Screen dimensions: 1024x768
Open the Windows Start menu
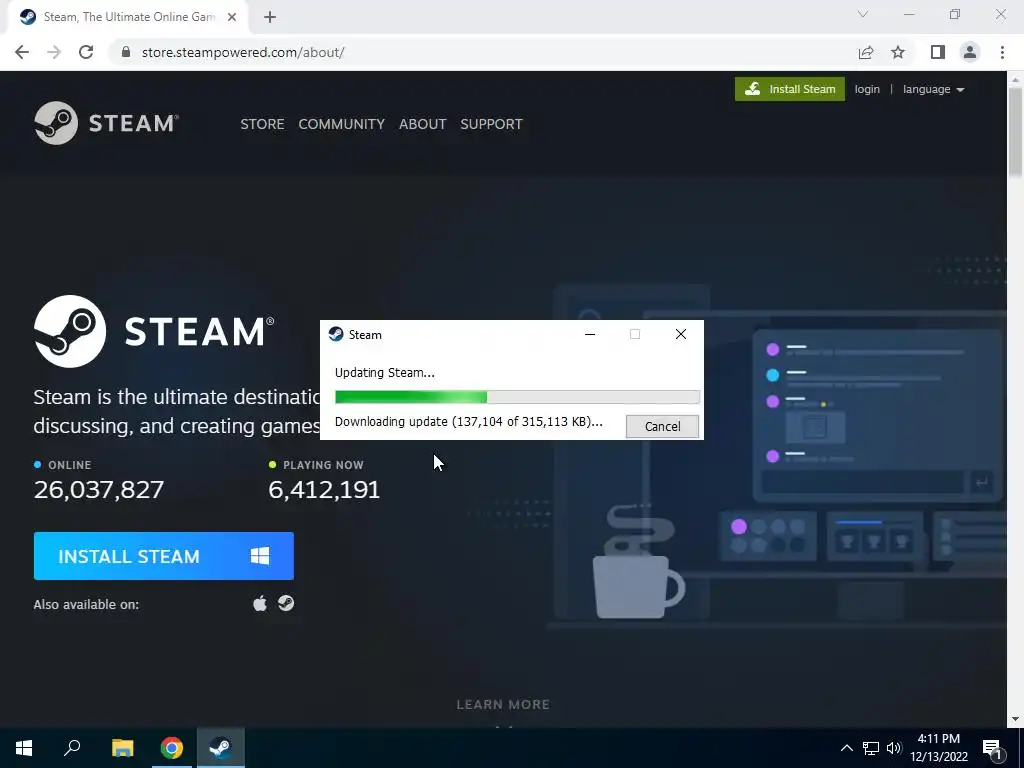pos(24,748)
